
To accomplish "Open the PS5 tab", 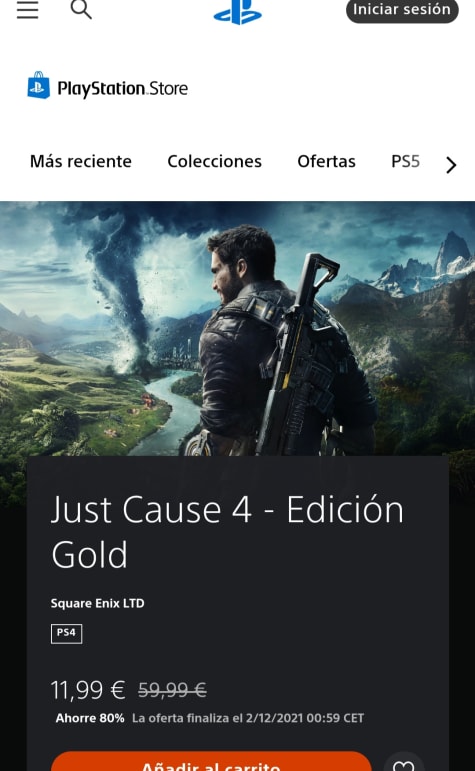I will coord(405,161).
